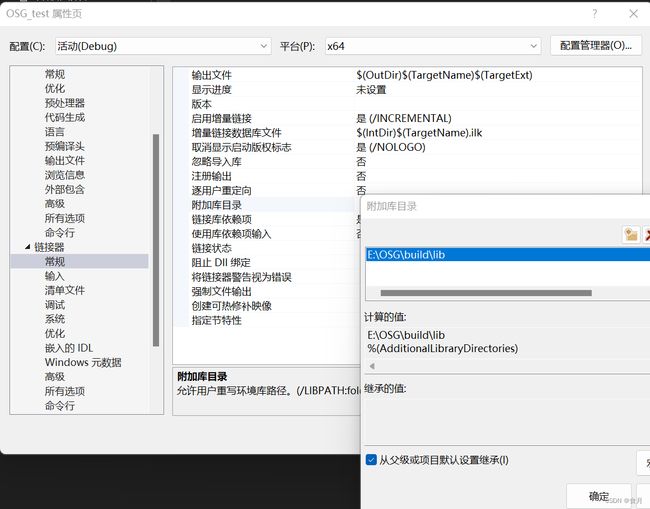The image size is (650, 509).
Task: Click the 创建可热修补映像 property row
Action: 274,306
